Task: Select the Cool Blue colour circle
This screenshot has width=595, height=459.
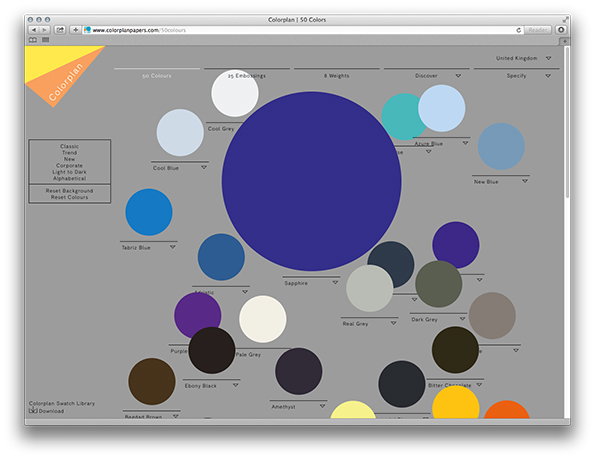Action: tap(180, 133)
